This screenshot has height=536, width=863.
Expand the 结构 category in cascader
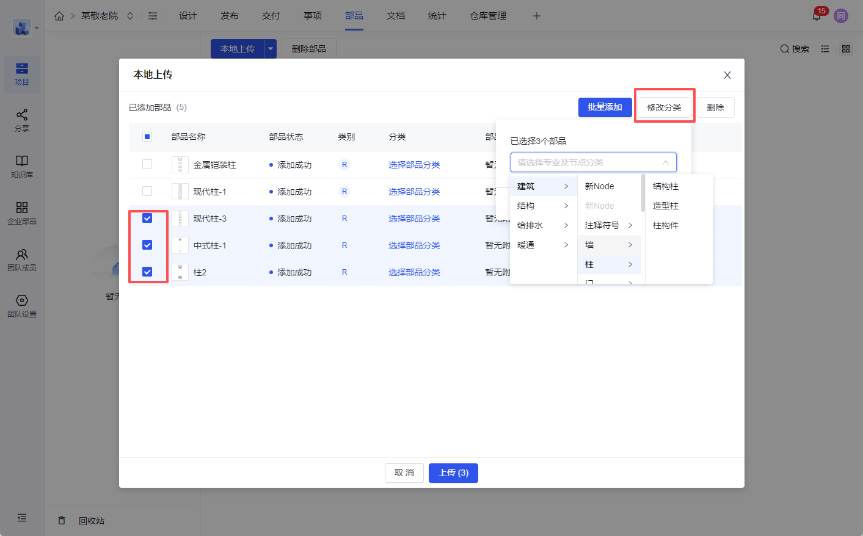(542, 206)
